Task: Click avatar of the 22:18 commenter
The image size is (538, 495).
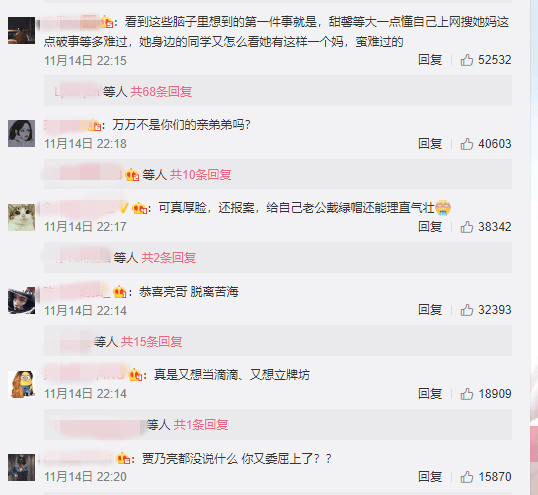Action: pyautogui.click(x=21, y=133)
